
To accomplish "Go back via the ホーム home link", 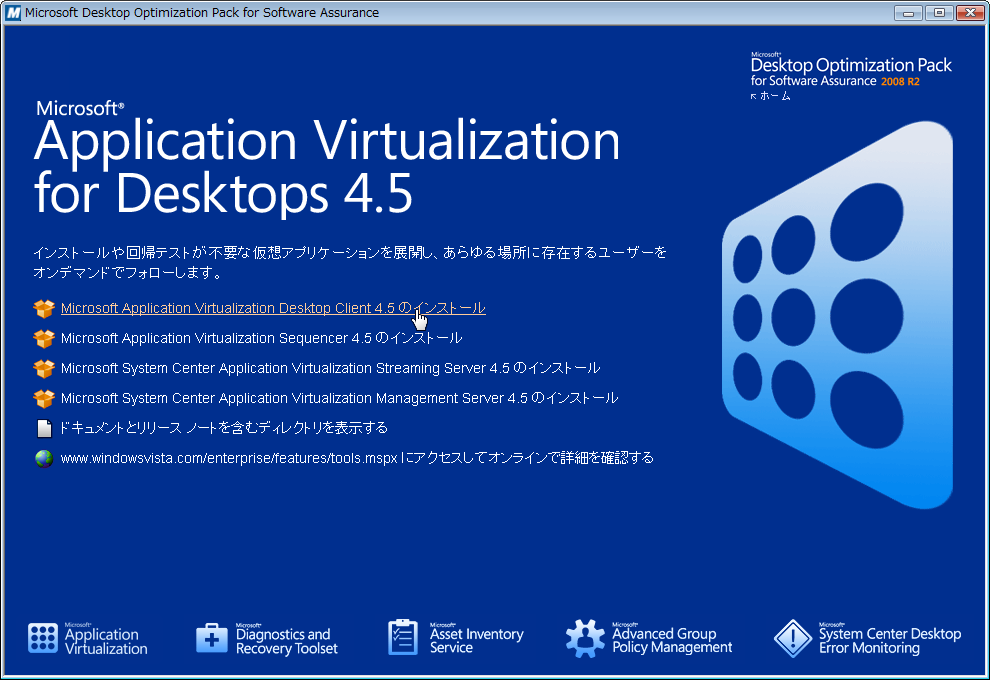I will (x=773, y=96).
